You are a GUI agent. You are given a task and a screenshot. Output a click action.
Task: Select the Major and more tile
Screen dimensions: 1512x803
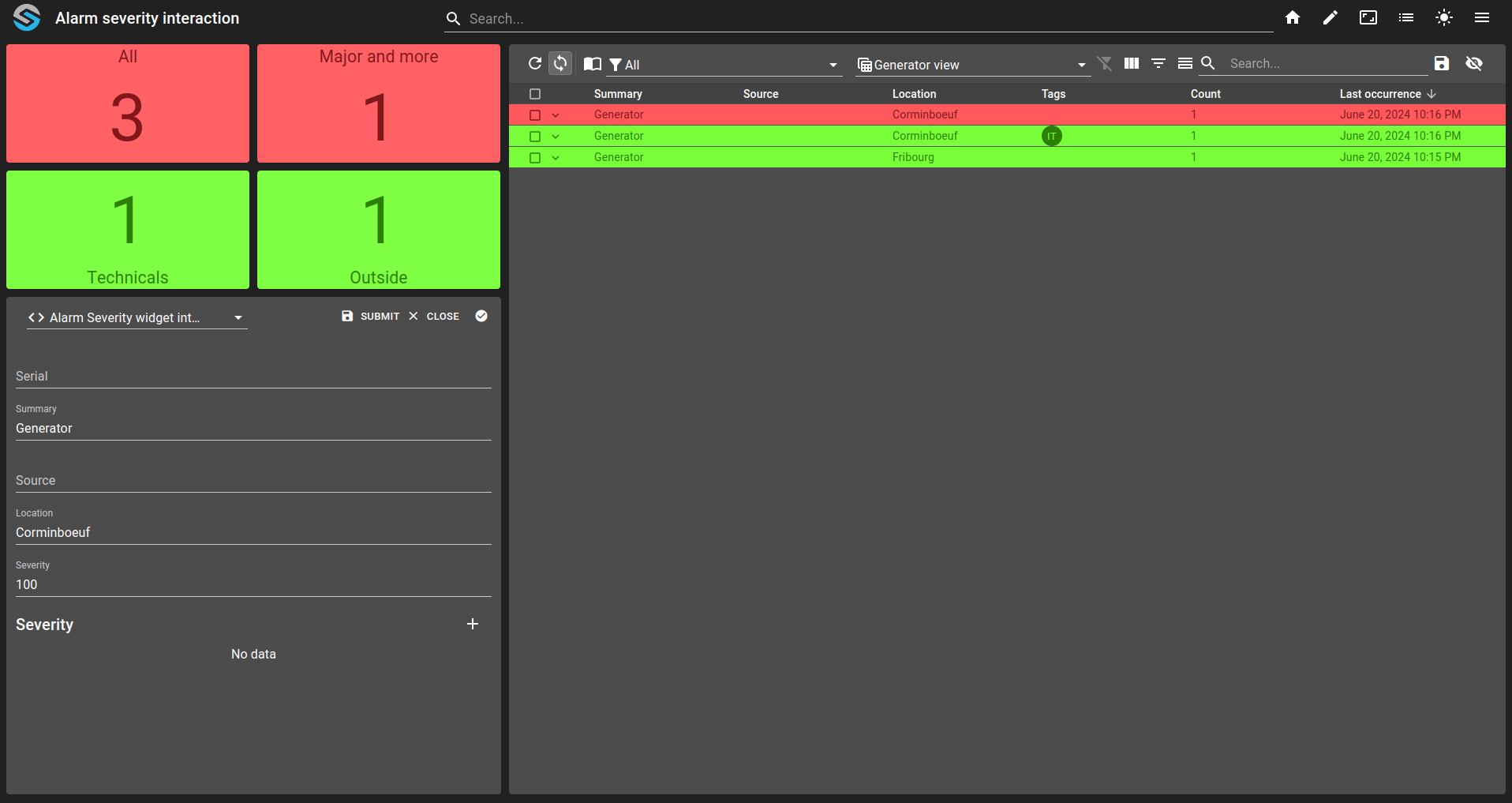[x=379, y=103]
